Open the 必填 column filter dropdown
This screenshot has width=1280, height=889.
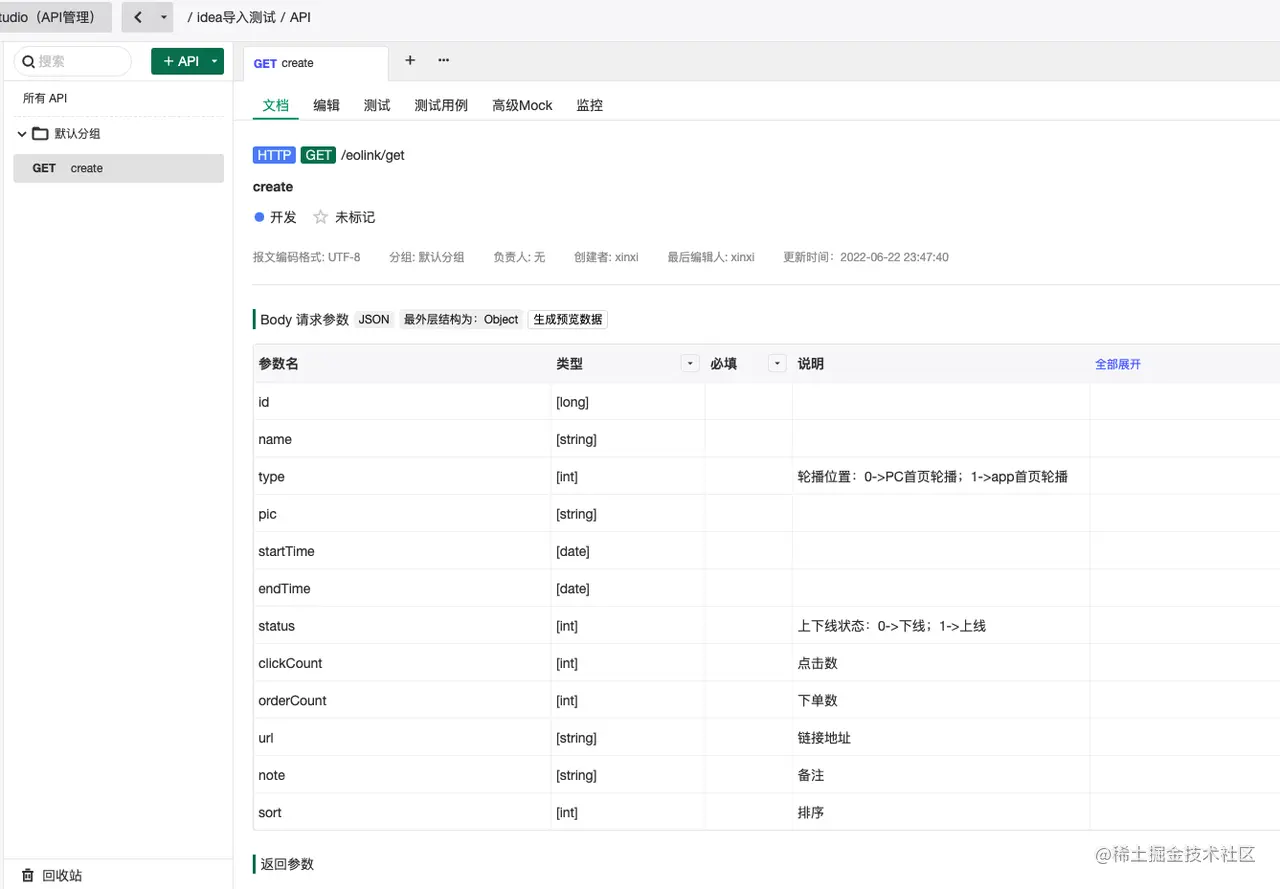(x=777, y=364)
